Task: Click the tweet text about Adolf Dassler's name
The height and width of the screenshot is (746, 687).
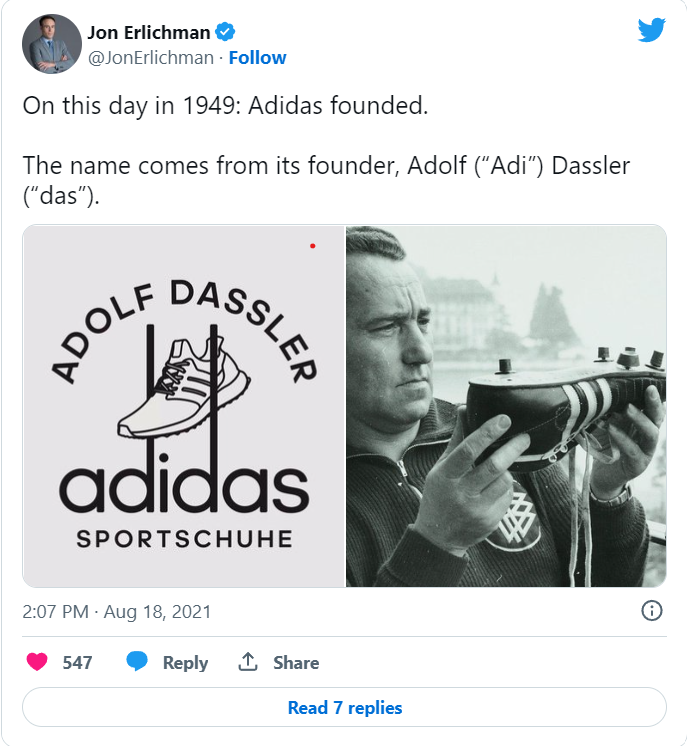Action: pos(326,180)
